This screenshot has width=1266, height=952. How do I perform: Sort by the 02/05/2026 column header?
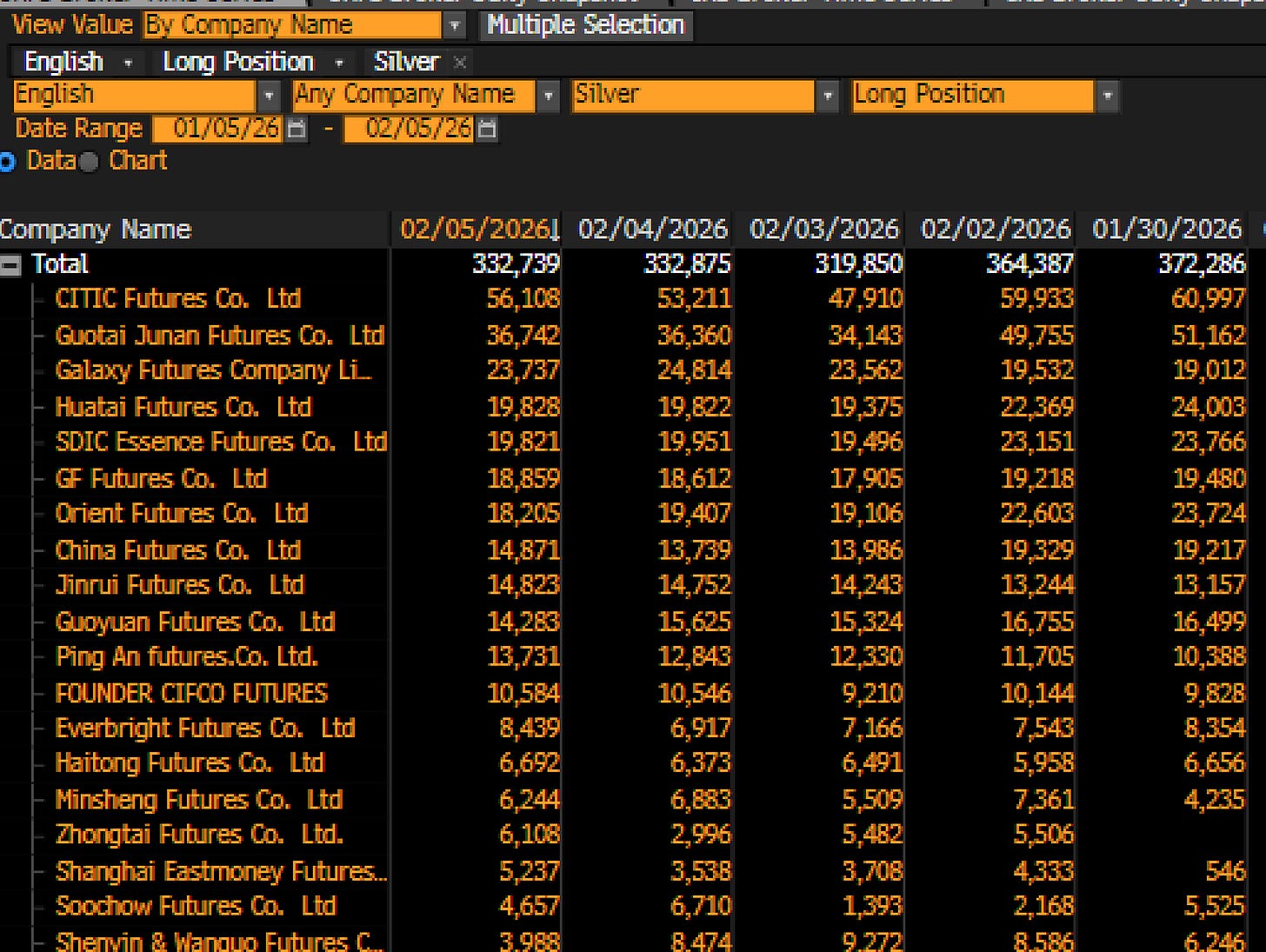pyautogui.click(x=476, y=230)
